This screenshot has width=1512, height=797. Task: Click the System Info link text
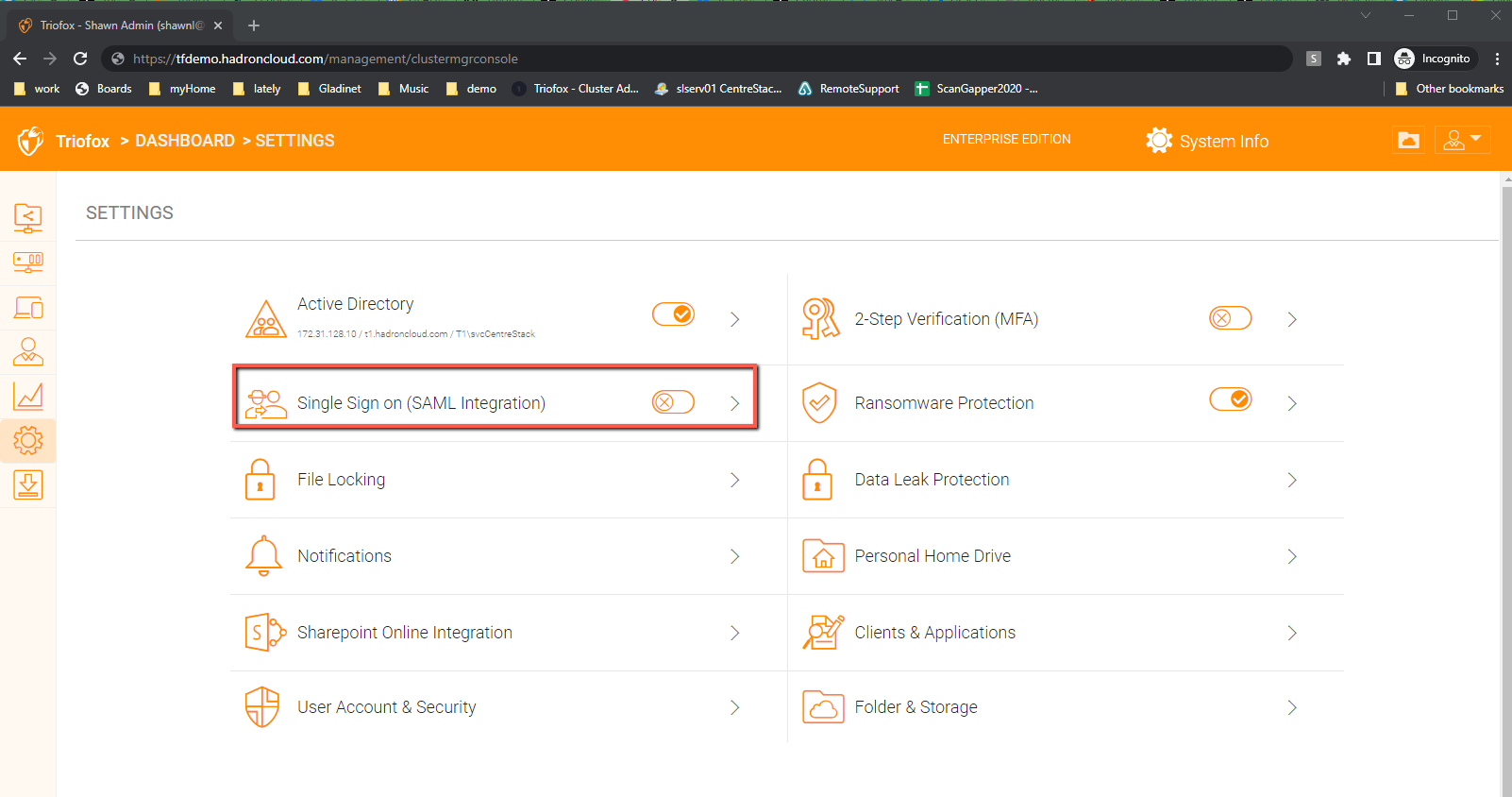tap(1224, 142)
